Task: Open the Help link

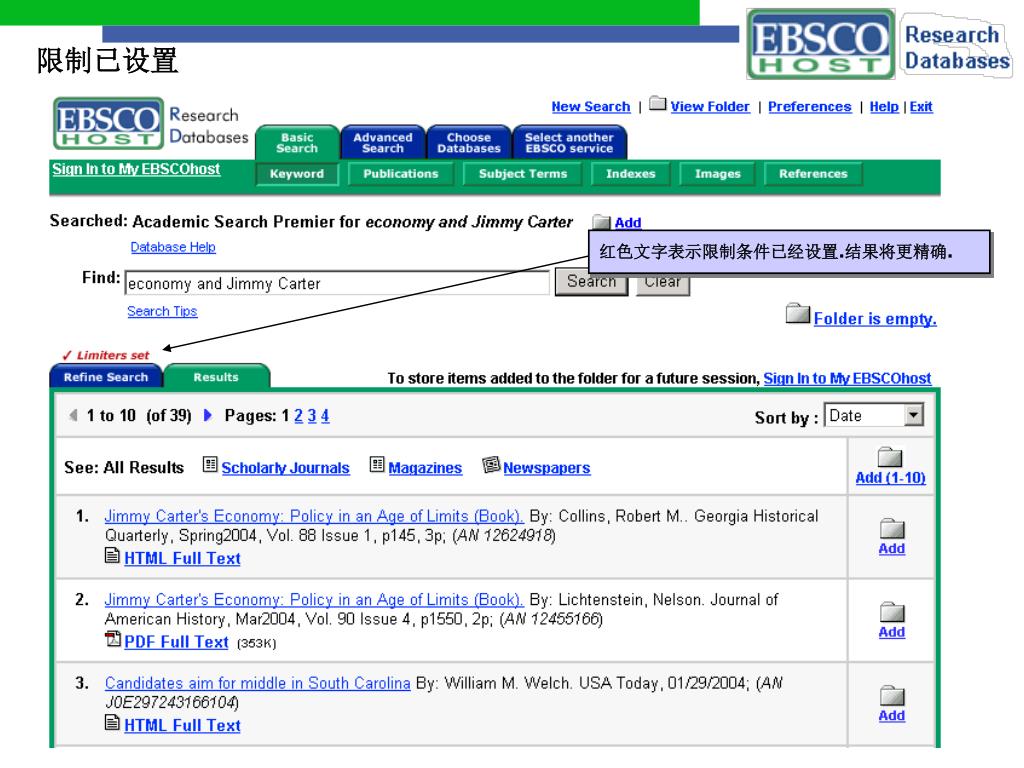Action: click(x=884, y=106)
